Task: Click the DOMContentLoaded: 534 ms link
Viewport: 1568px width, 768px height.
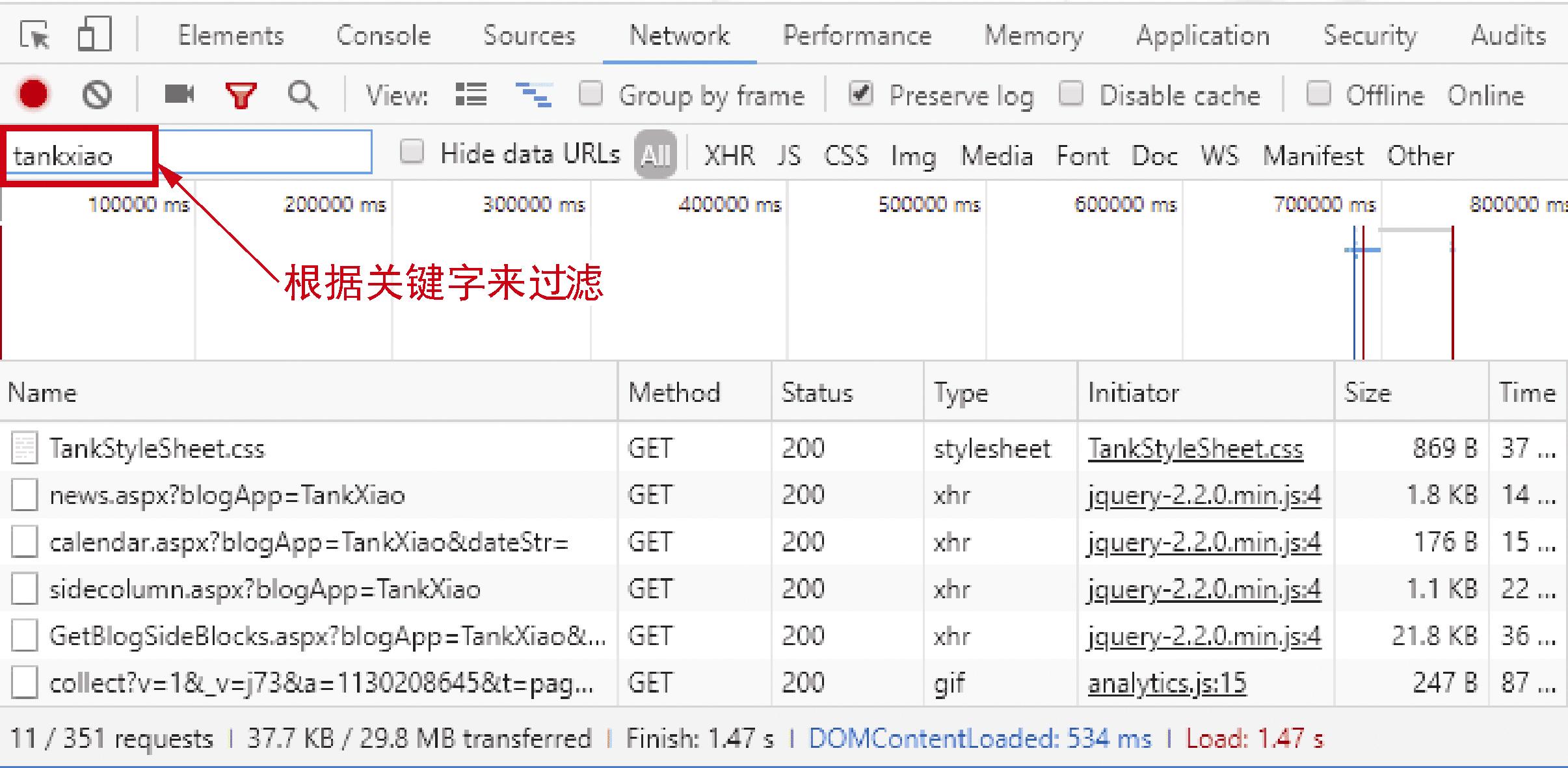Action: tap(978, 738)
